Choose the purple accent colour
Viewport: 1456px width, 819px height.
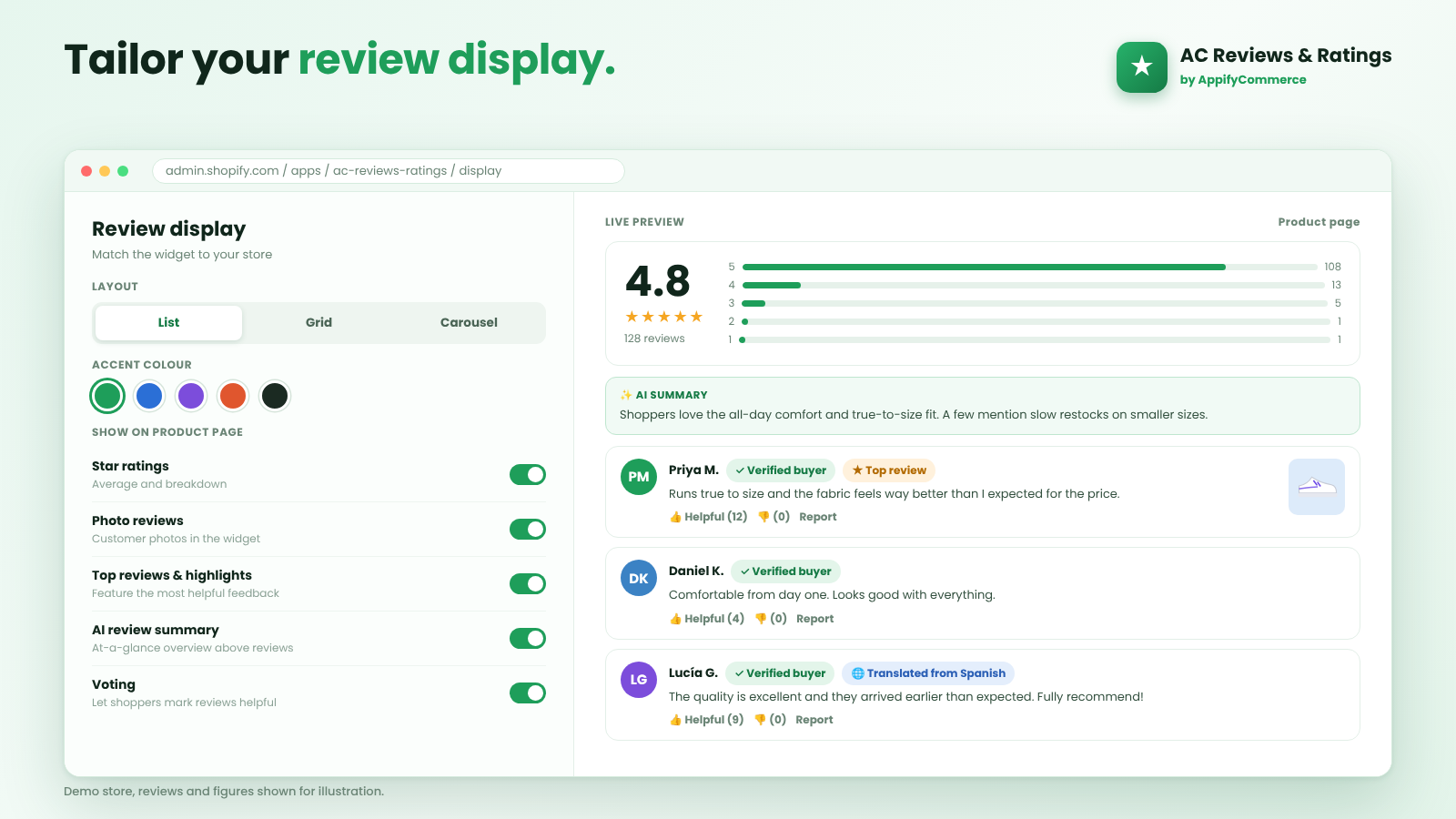(x=191, y=396)
